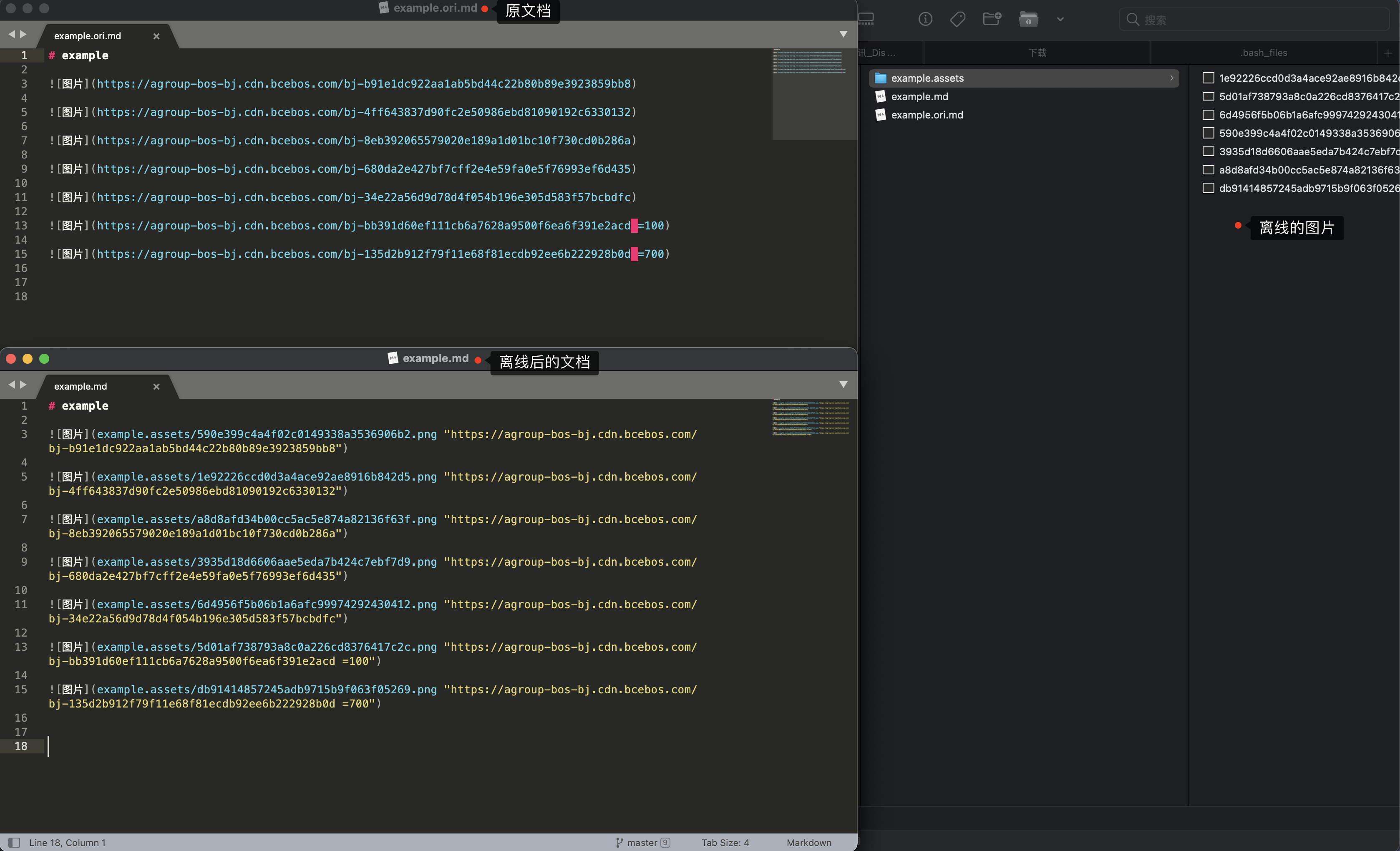Add a new Finder tab with plus icon
The height and width of the screenshot is (851, 1400).
point(1387,53)
